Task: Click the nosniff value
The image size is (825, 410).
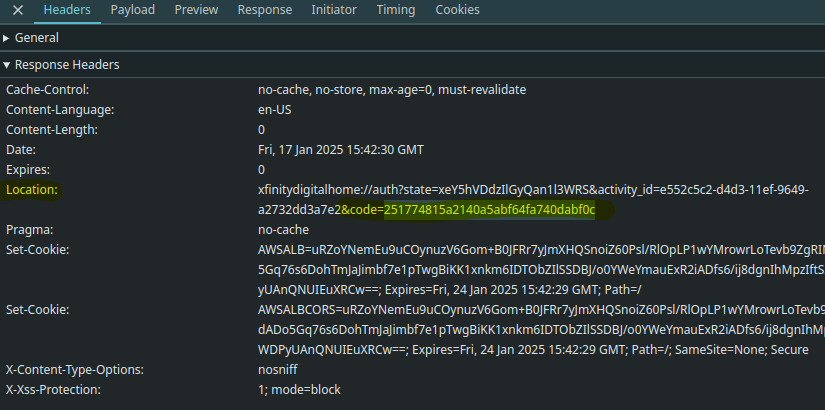Action: [x=277, y=370]
